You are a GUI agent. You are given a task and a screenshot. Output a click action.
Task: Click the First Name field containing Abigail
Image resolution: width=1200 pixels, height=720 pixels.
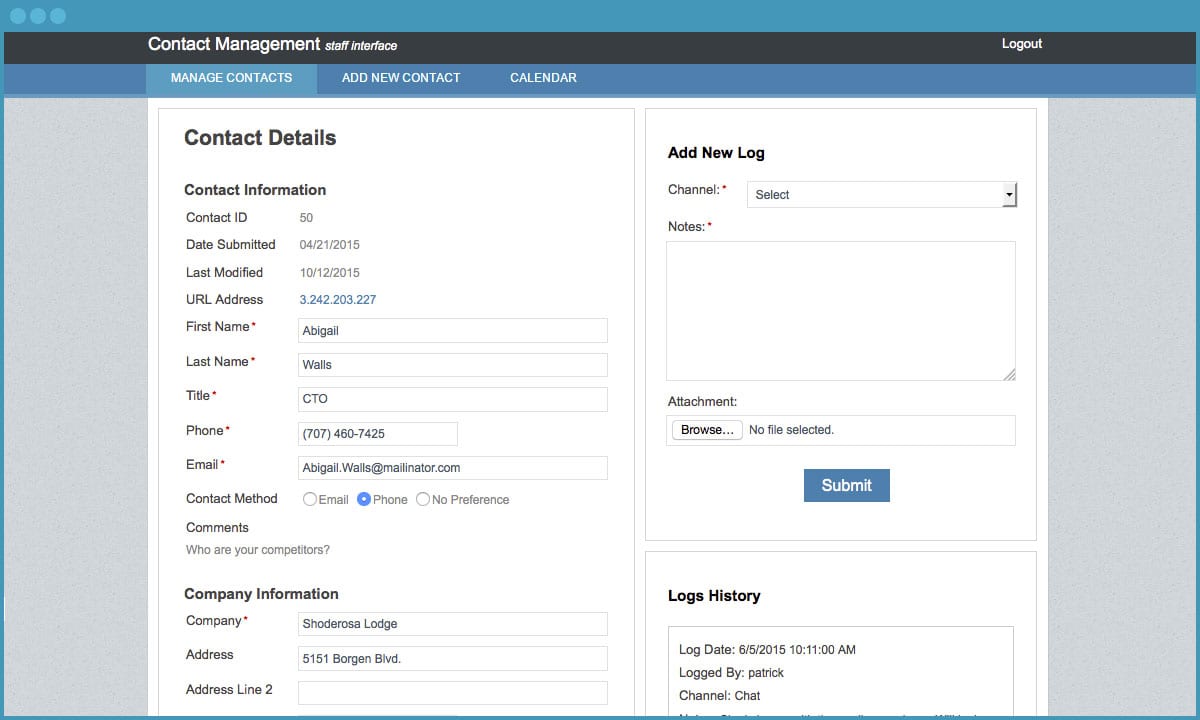click(452, 330)
